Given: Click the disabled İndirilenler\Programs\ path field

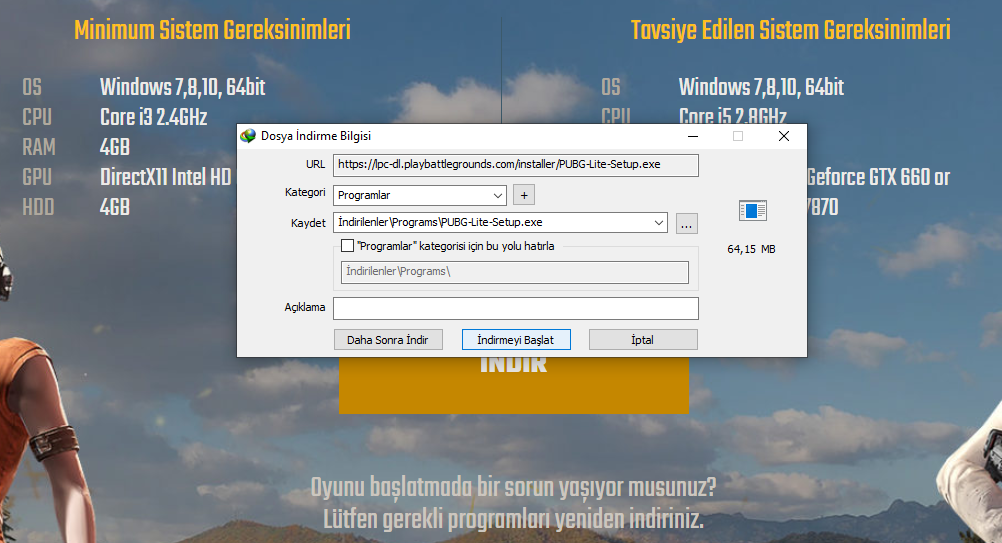Looking at the screenshot, I should [x=514, y=272].
